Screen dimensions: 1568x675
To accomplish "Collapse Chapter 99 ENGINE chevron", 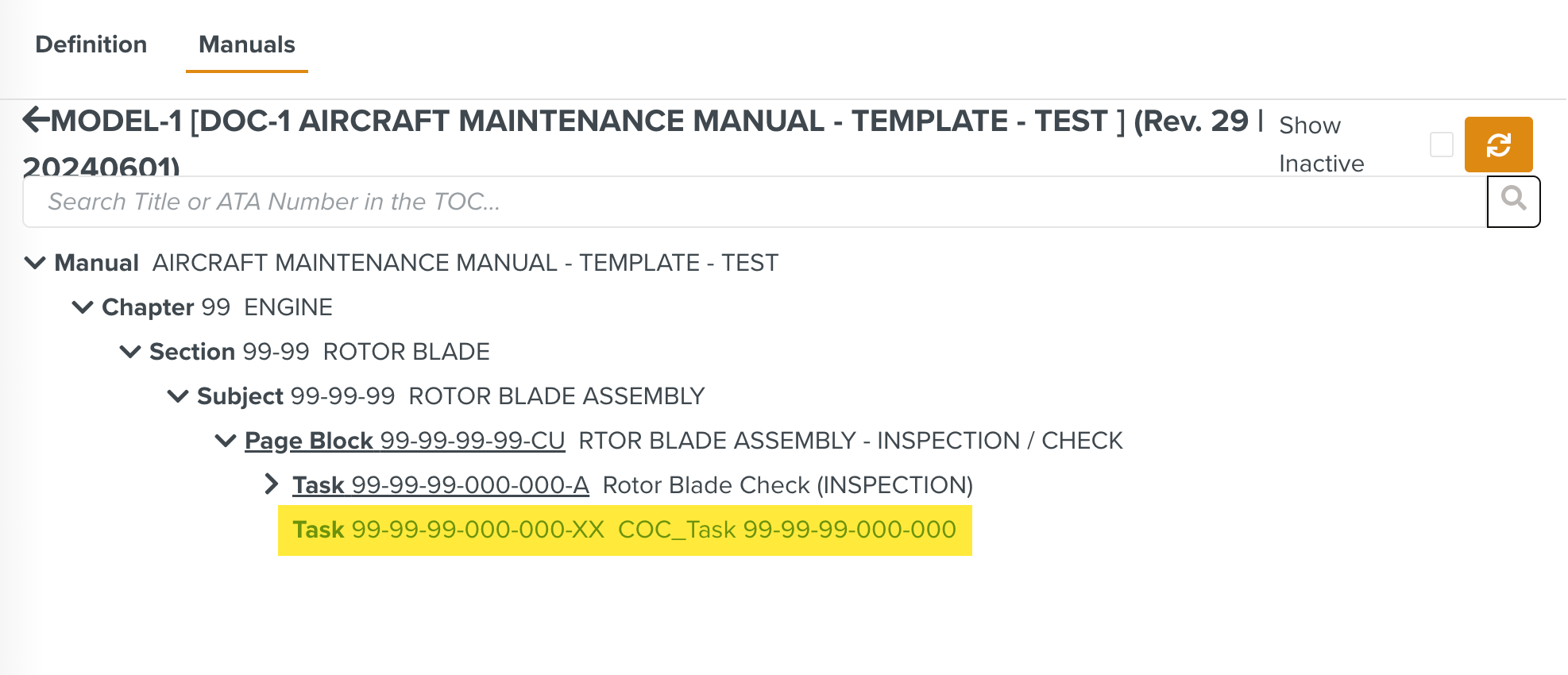I will click(x=83, y=307).
